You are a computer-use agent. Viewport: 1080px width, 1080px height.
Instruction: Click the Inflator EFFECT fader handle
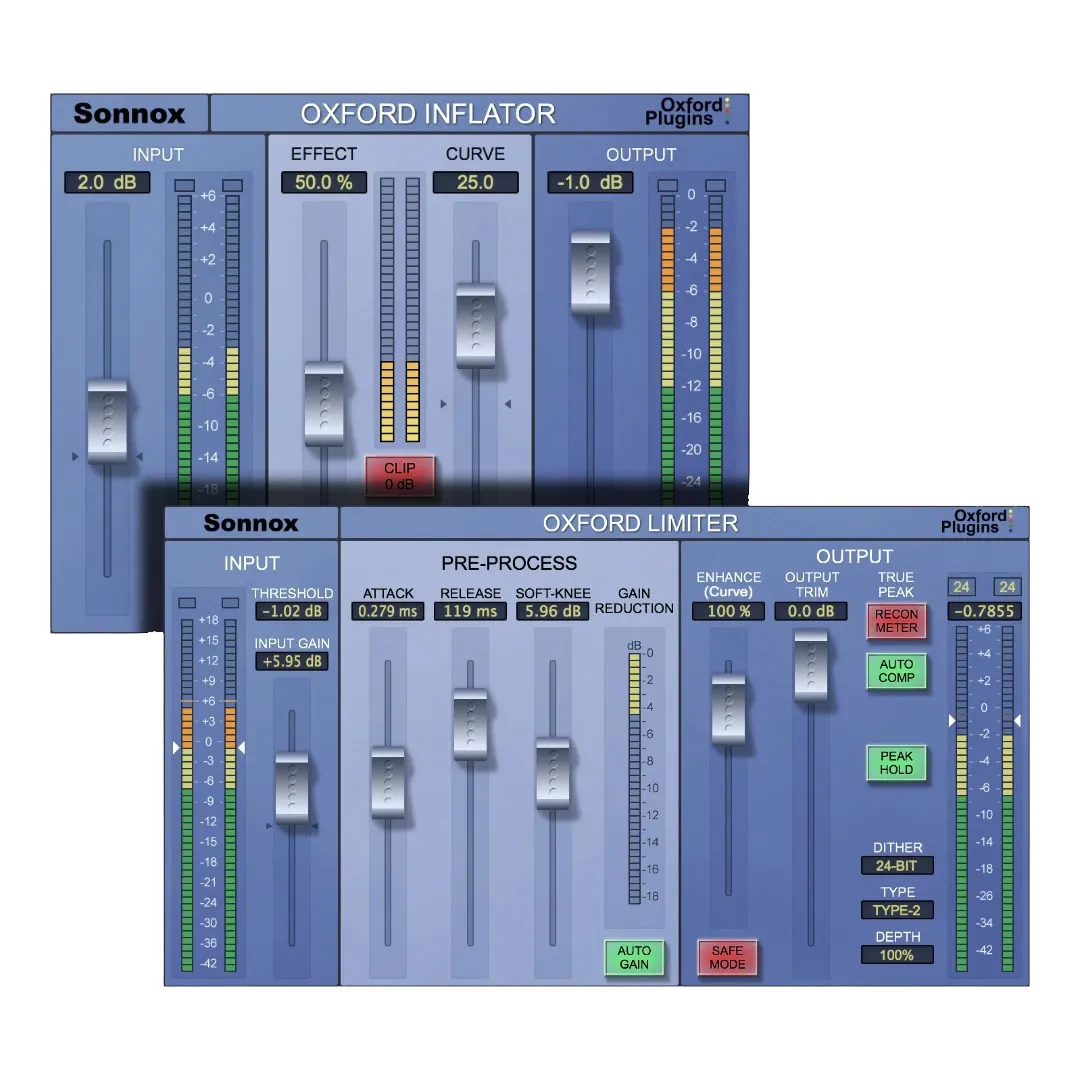point(324,404)
